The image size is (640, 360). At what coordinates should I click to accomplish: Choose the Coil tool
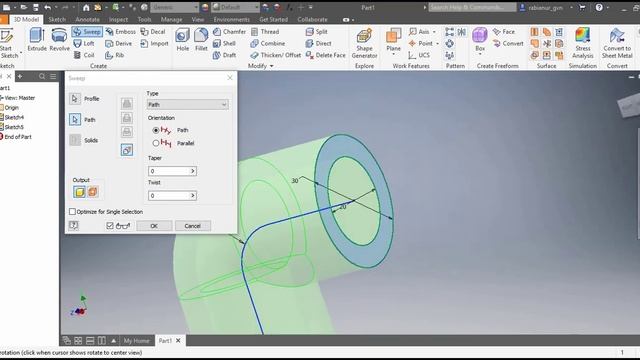tap(84, 55)
